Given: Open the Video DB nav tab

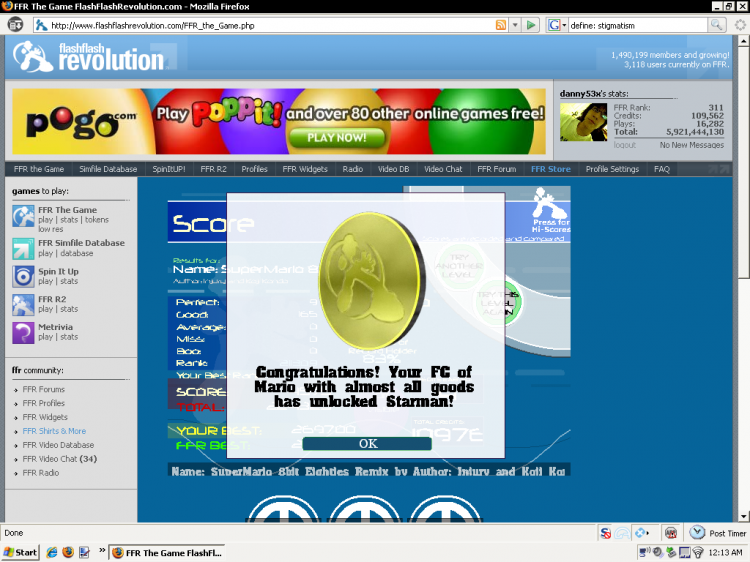Looking at the screenshot, I should pos(393,169).
